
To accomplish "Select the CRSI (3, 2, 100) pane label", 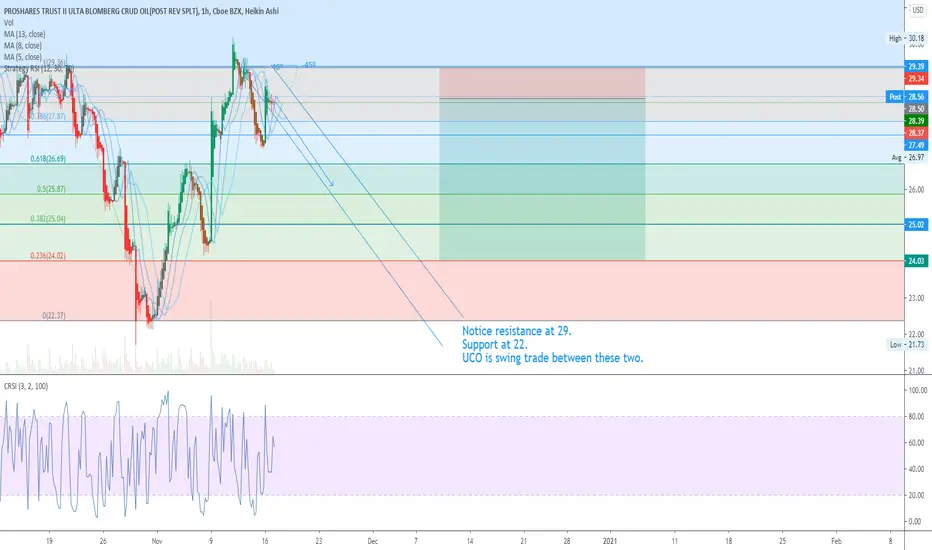I will 26,386.
